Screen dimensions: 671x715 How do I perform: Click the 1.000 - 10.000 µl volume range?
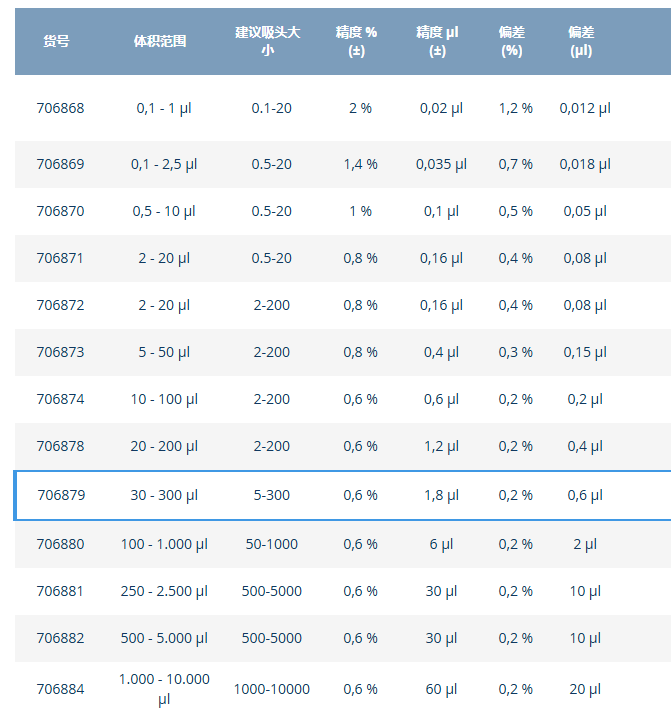pos(164,689)
